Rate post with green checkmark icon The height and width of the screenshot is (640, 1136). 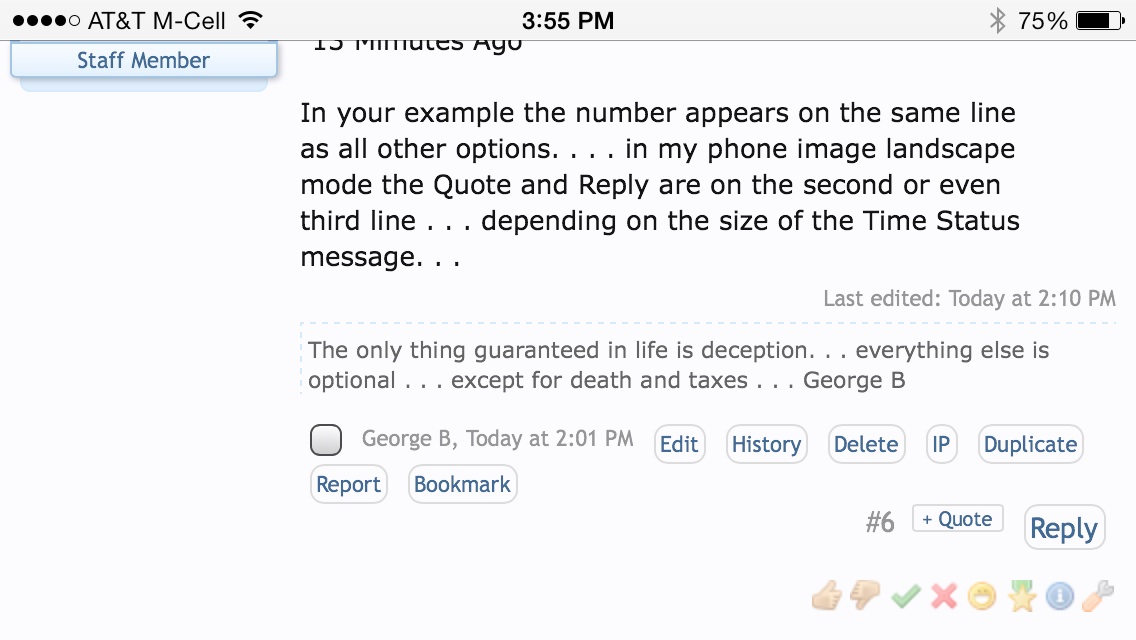[x=905, y=597]
